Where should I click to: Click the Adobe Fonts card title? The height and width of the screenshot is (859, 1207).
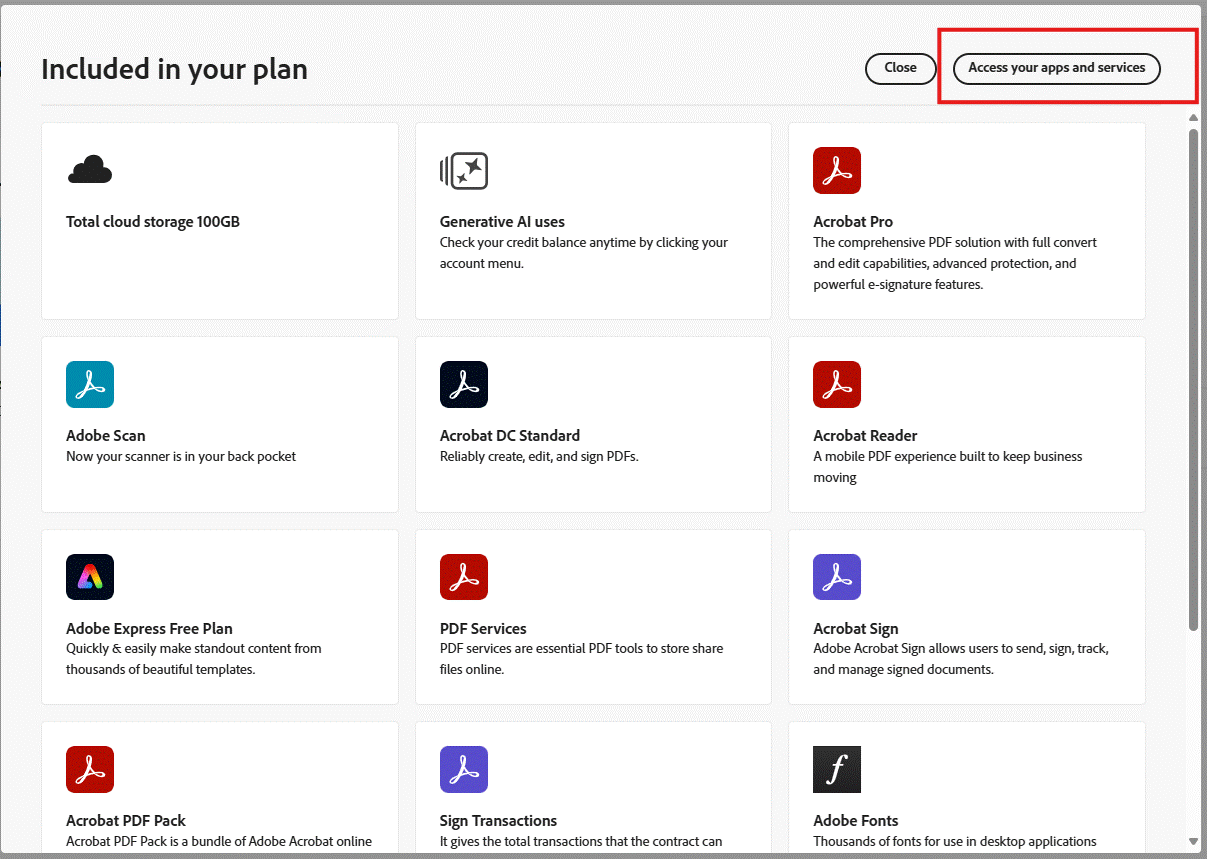tap(856, 820)
